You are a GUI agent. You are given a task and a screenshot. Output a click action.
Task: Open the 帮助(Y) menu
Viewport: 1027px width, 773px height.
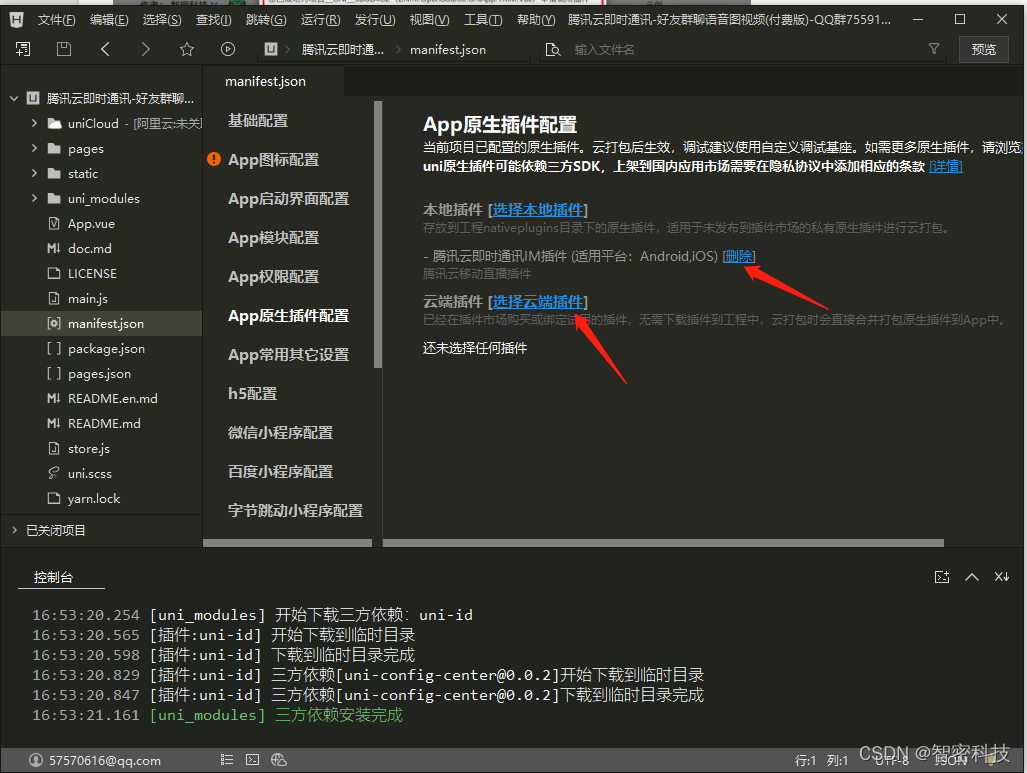536,20
